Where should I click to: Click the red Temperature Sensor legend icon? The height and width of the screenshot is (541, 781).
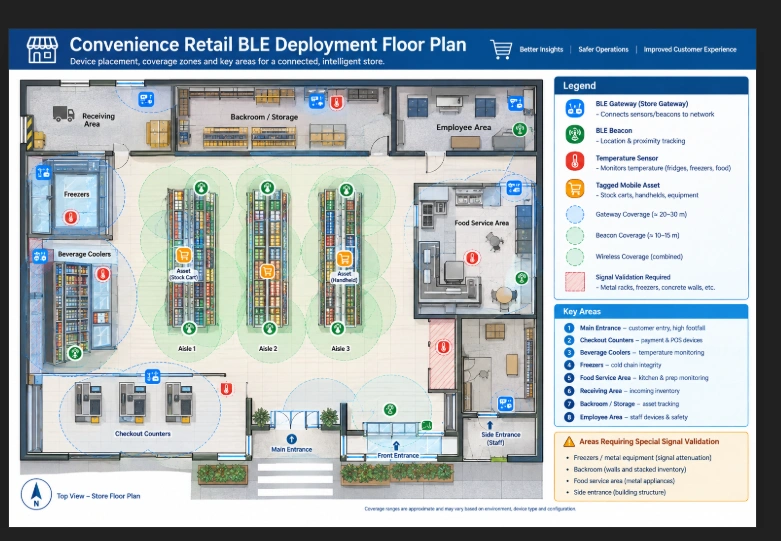tap(575, 161)
